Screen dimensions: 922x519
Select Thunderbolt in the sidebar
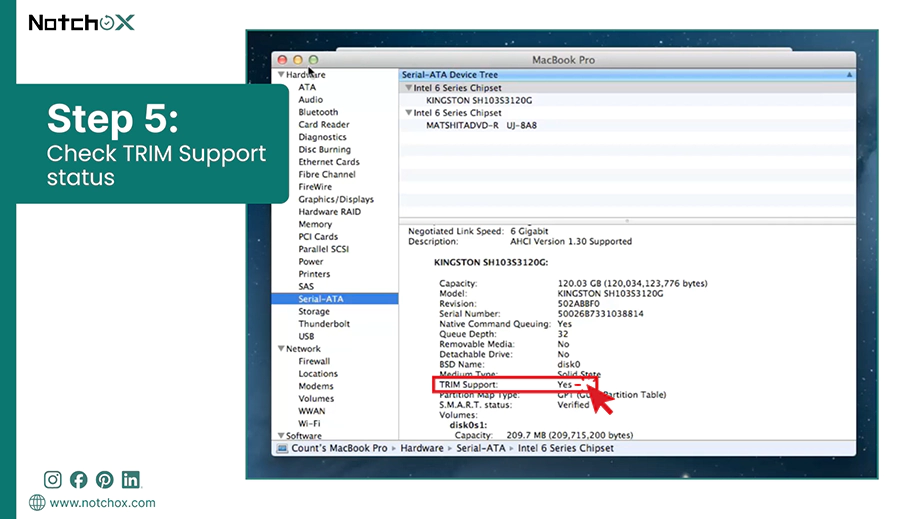tap(324, 324)
